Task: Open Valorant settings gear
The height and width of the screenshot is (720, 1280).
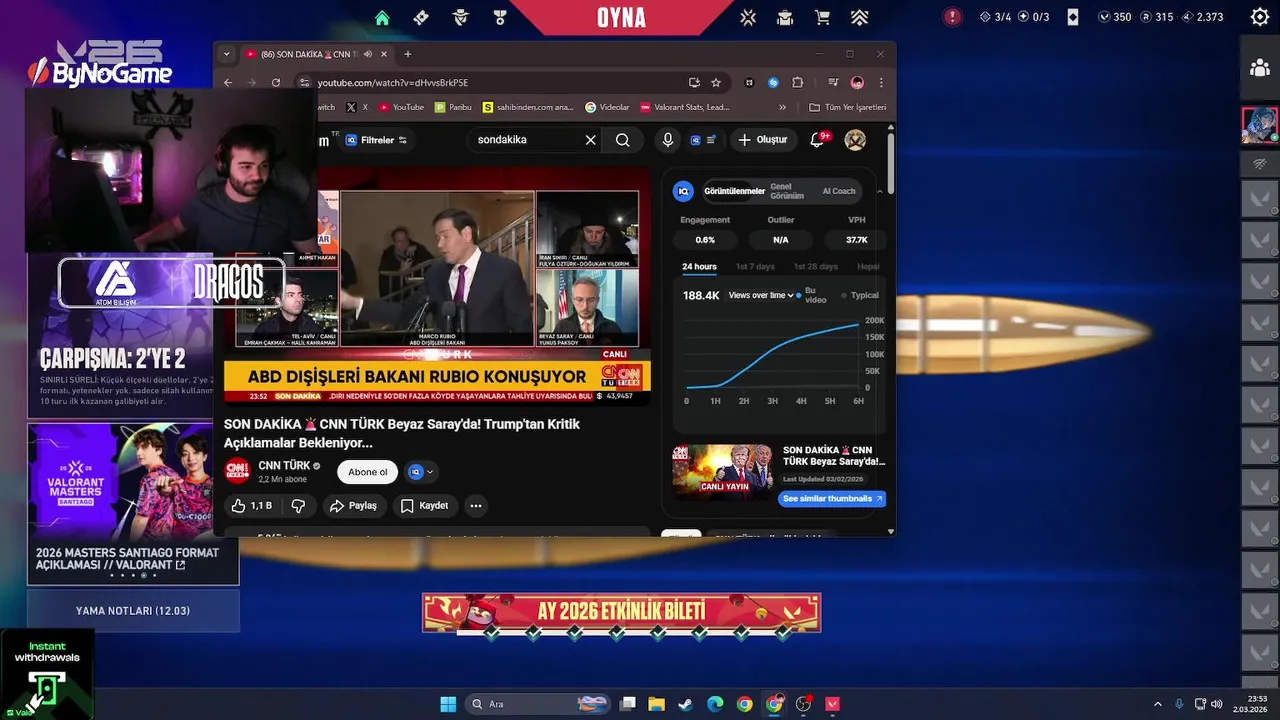Action: click(x=1260, y=17)
